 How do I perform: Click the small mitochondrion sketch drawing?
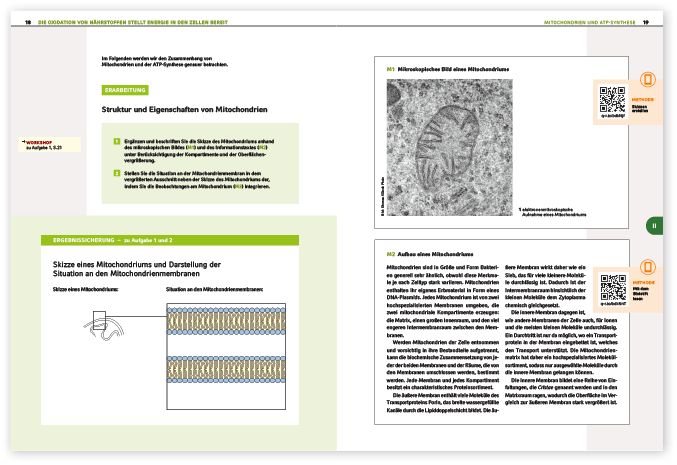click(104, 328)
